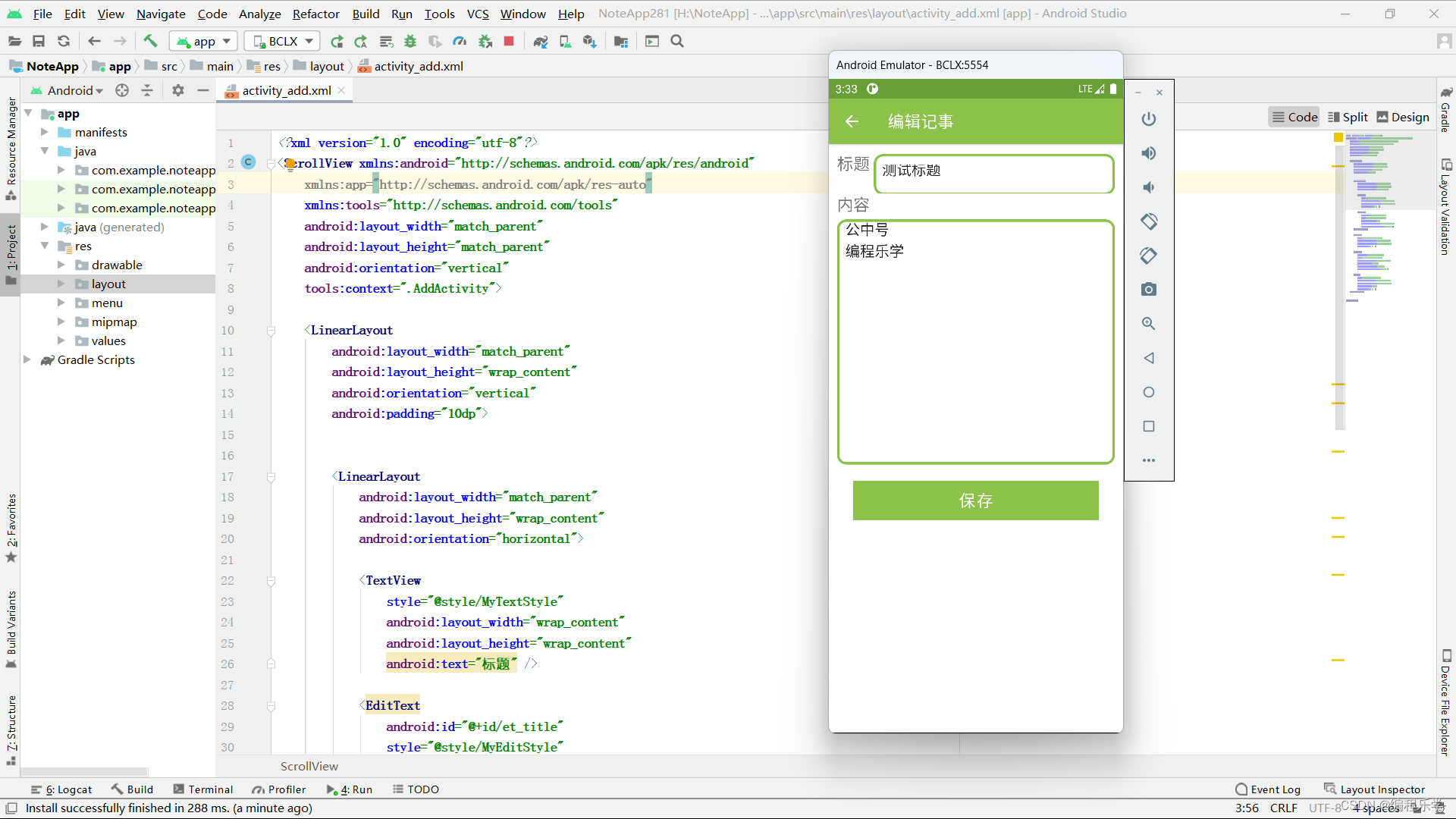Click the Open folder toolbar icon

(x=14, y=41)
